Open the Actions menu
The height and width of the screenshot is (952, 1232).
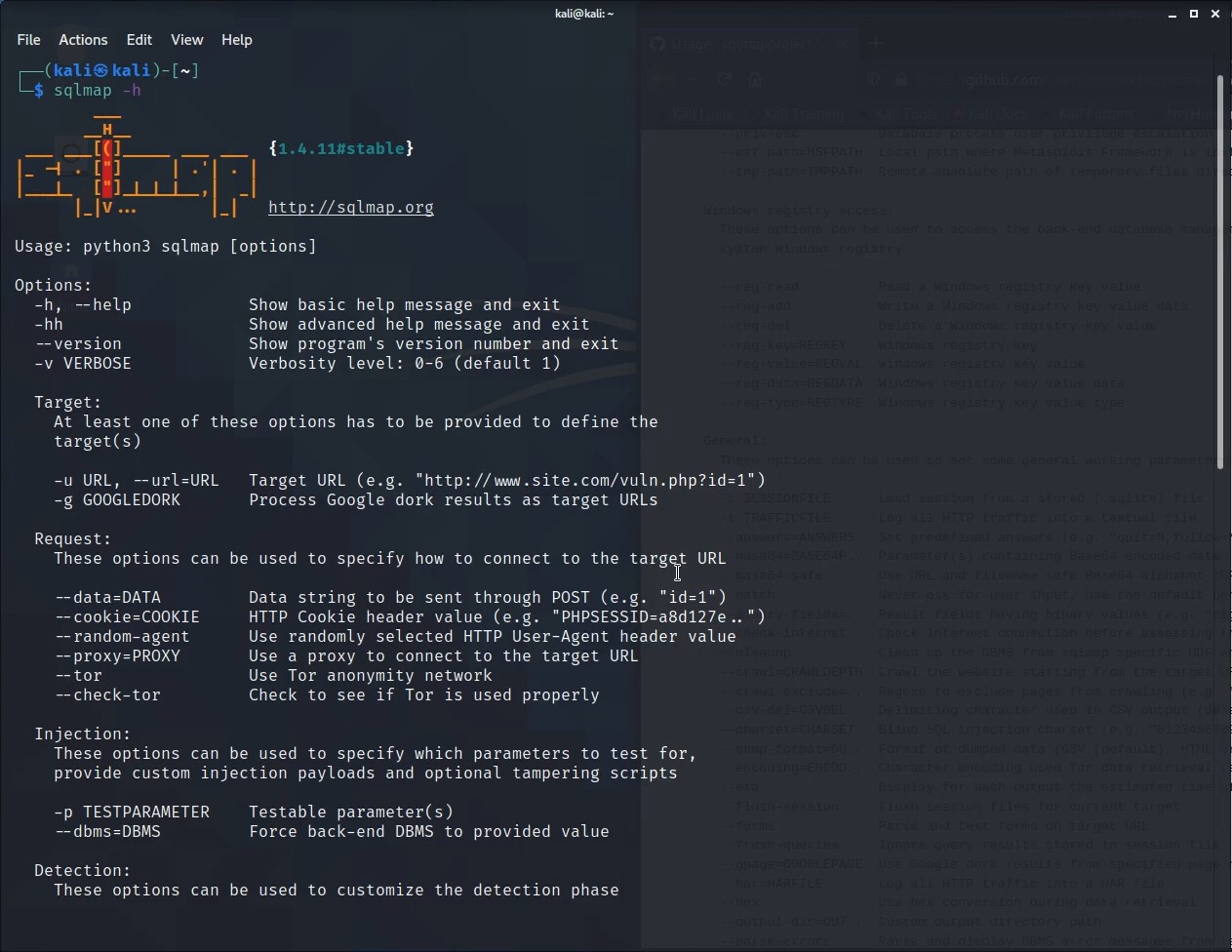pyautogui.click(x=83, y=40)
